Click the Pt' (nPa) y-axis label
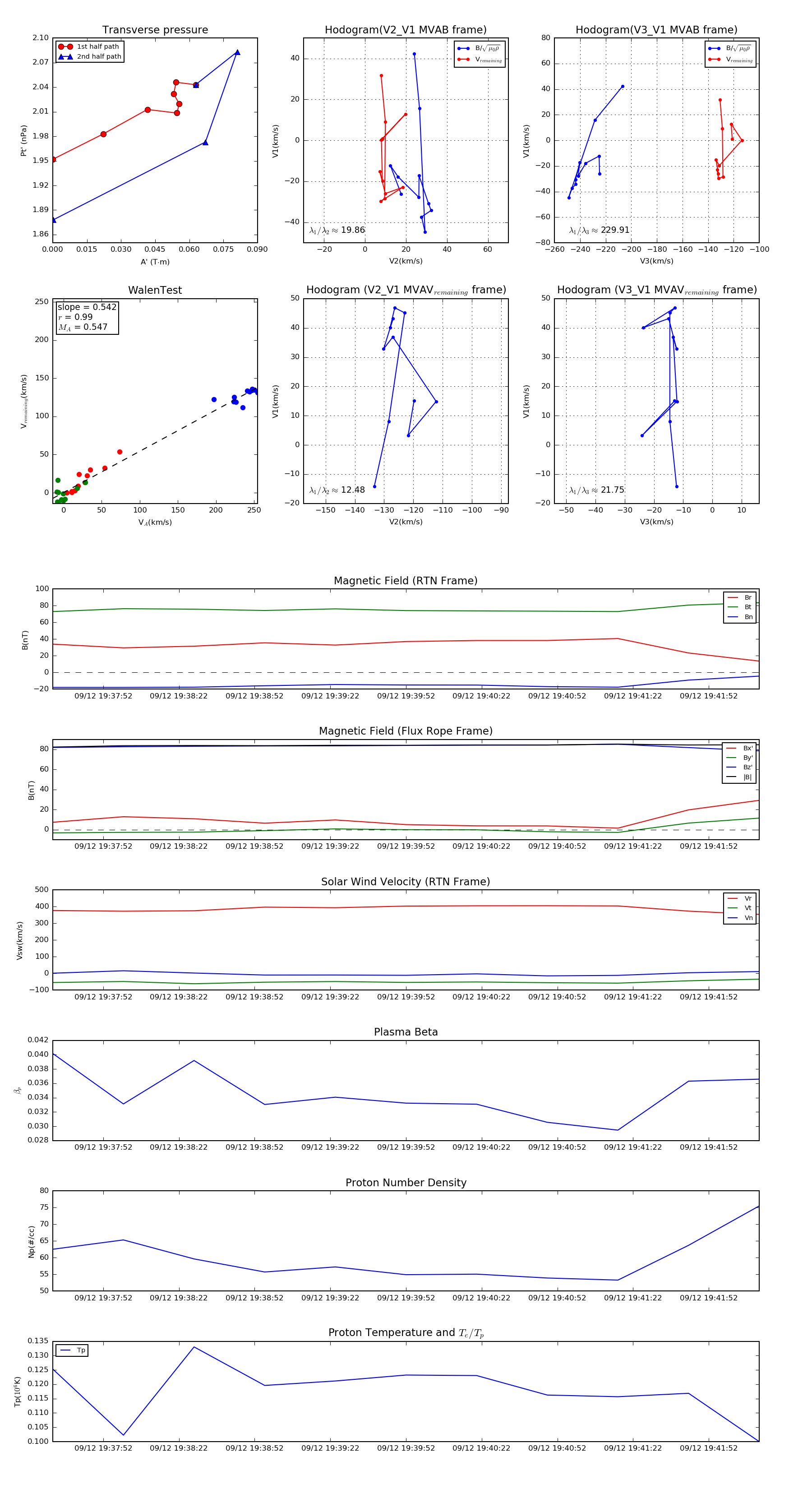This screenshot has width=812, height=1489. click(x=24, y=140)
